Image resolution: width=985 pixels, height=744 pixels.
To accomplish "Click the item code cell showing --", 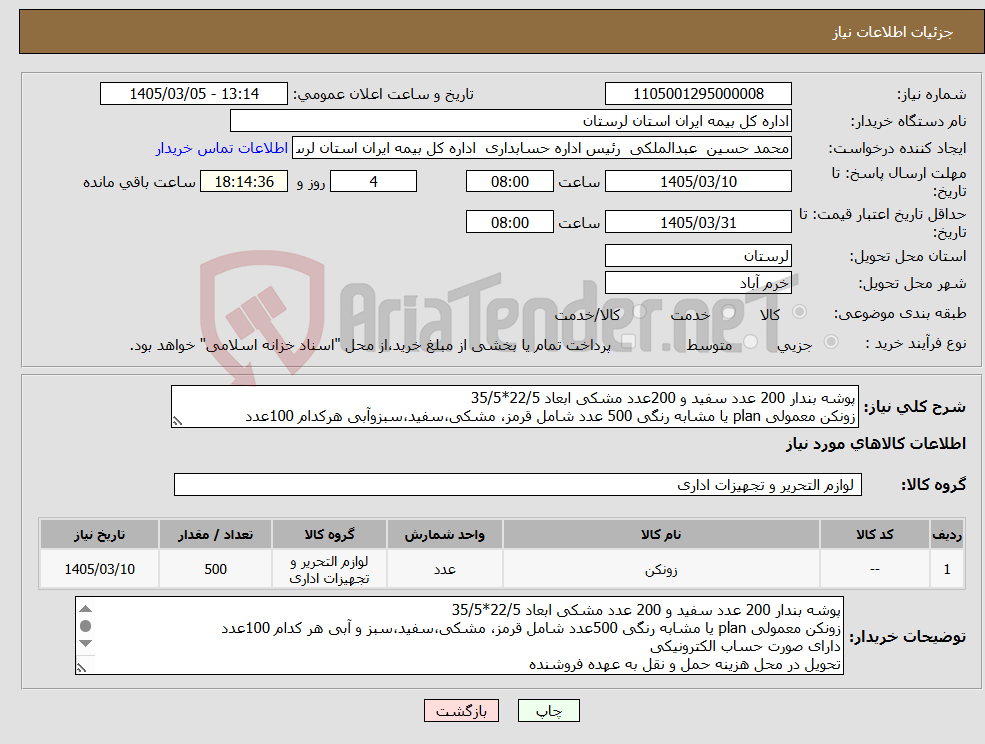I will coord(874,569).
